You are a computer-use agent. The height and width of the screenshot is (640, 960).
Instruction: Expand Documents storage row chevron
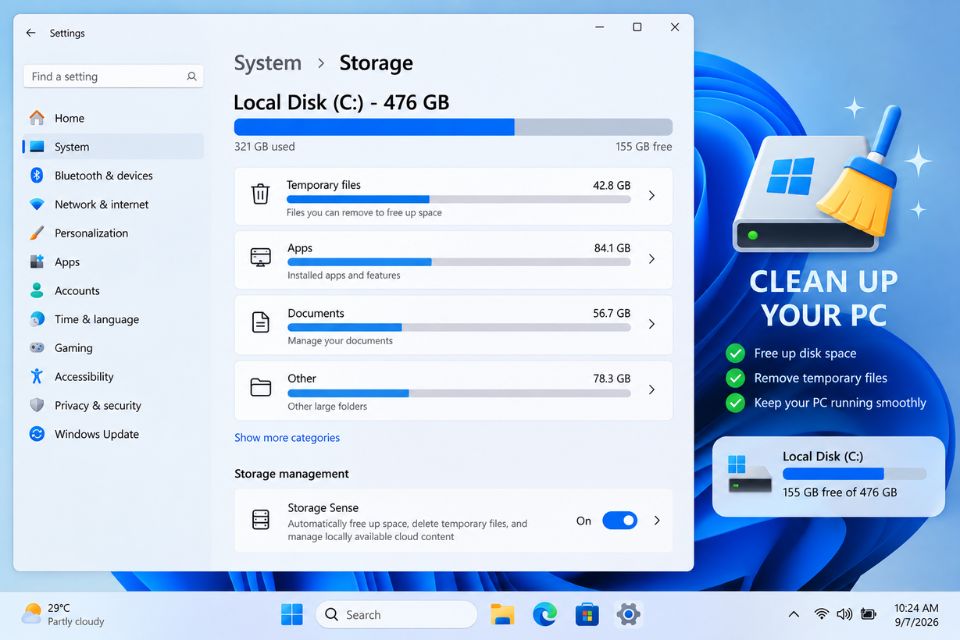pos(652,324)
